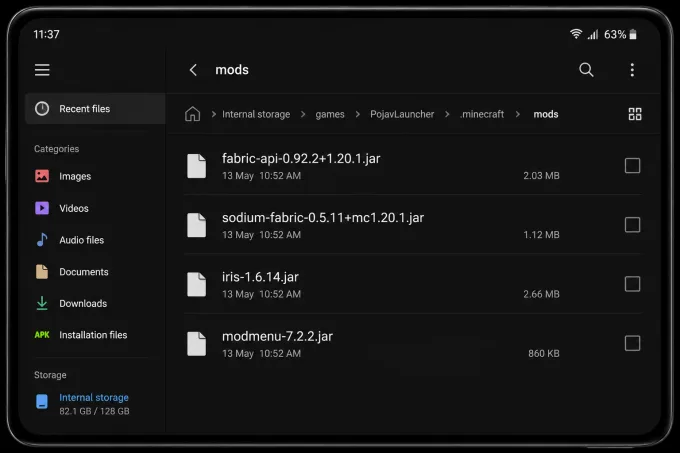Navigate to games breadcrumb folder
This screenshot has height=453, width=680.
click(330, 114)
